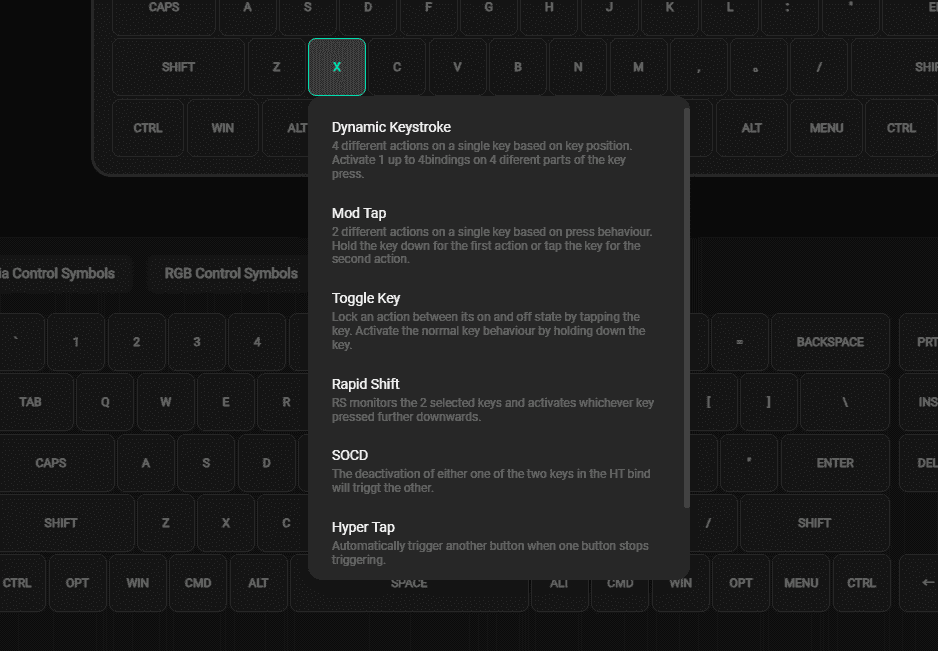
Task: Click the MENU key on the upper keyboard
Action: (x=826, y=128)
